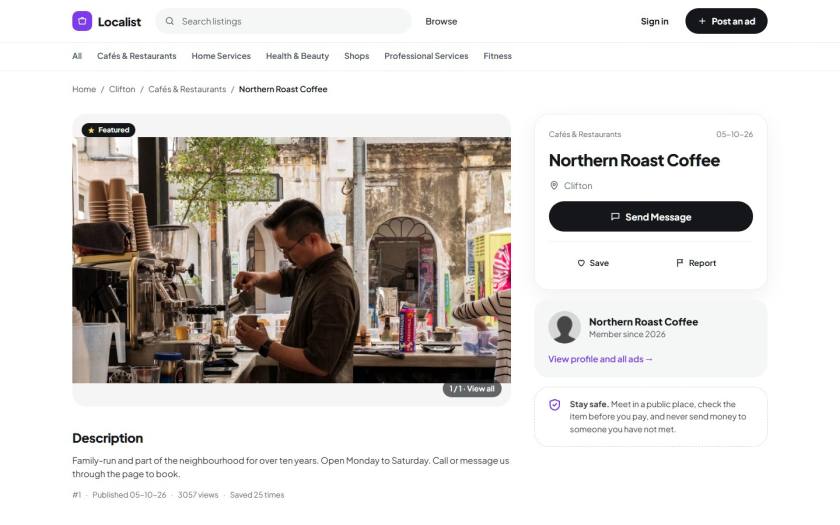The image size is (840, 525).
Task: Select the Health & Beauty category tab
Action: (297, 56)
